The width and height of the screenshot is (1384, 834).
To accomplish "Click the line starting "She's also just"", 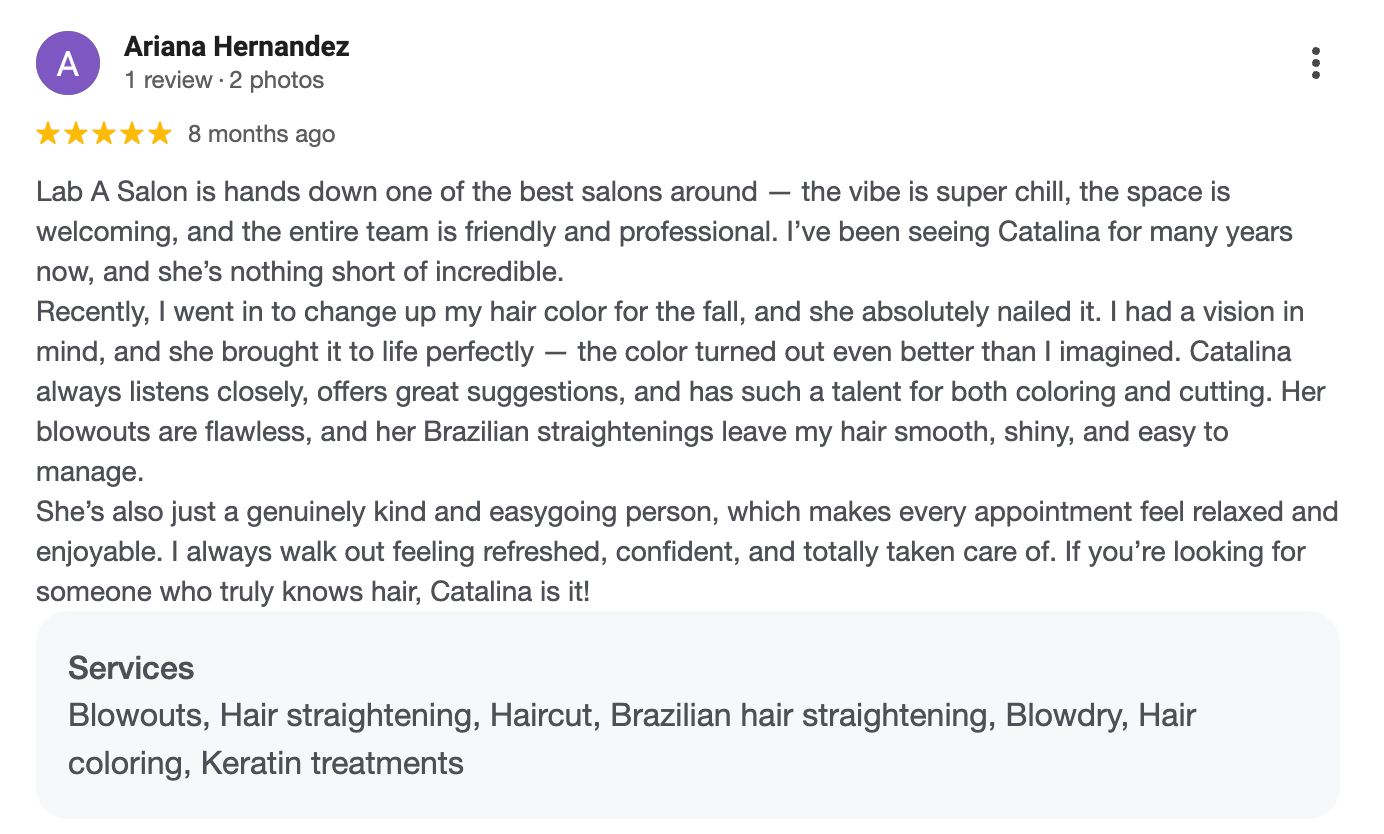I will tap(687, 512).
